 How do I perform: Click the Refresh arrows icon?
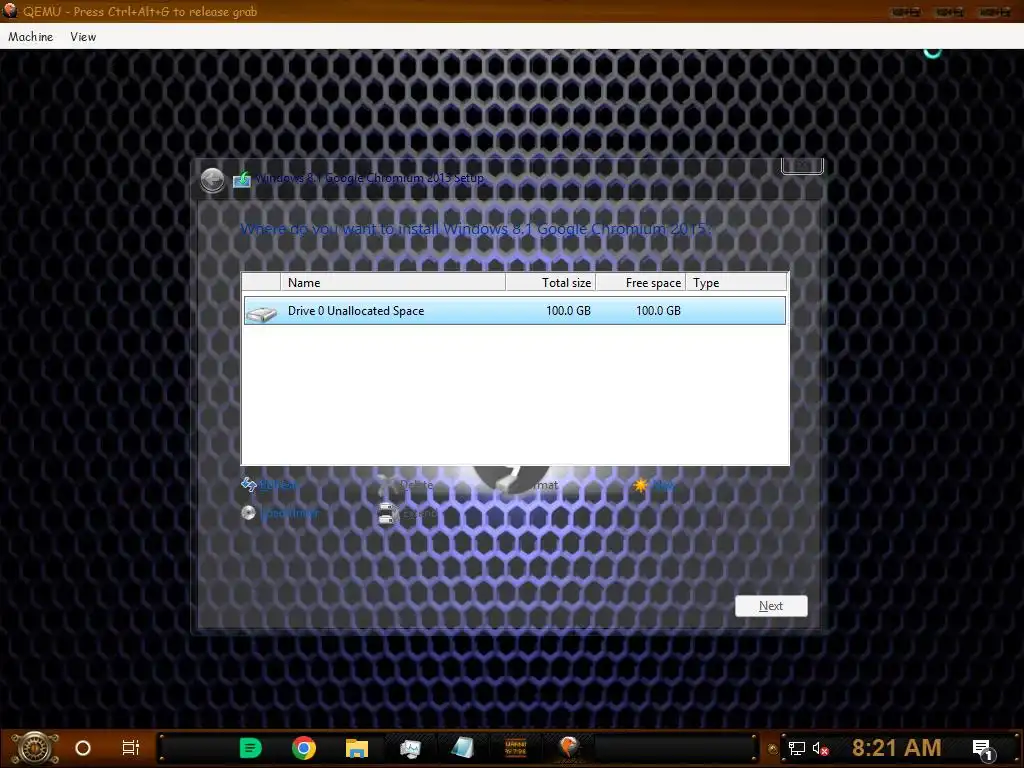tap(249, 485)
